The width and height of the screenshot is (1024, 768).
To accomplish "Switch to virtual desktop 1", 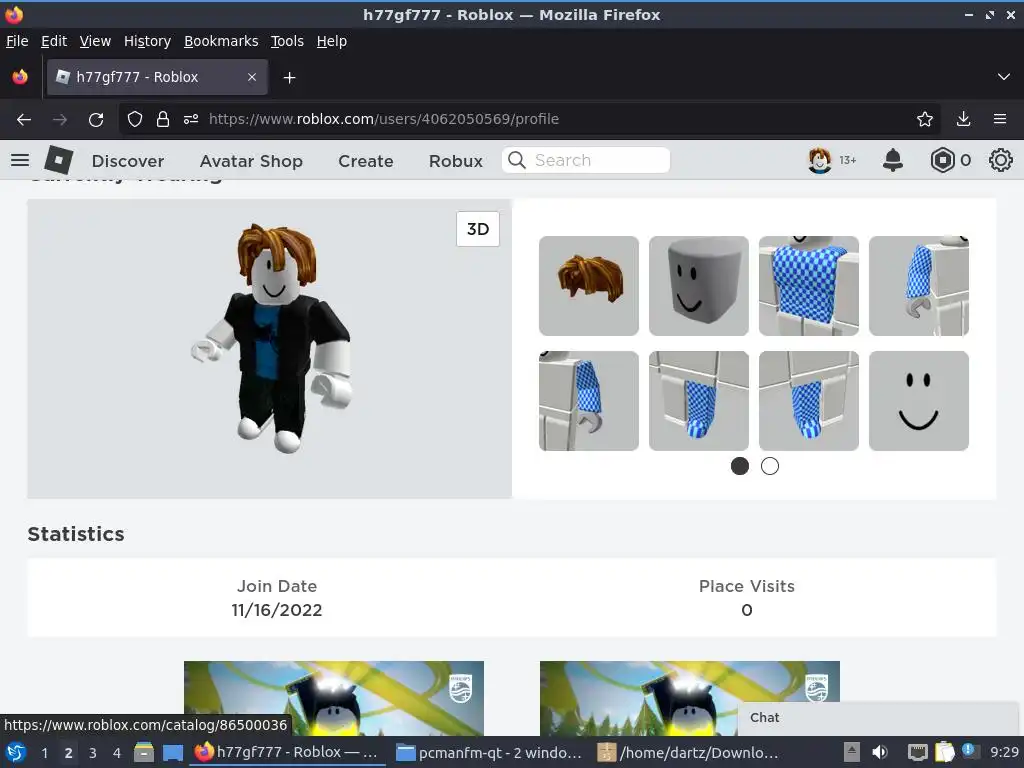I will click(x=44, y=753).
